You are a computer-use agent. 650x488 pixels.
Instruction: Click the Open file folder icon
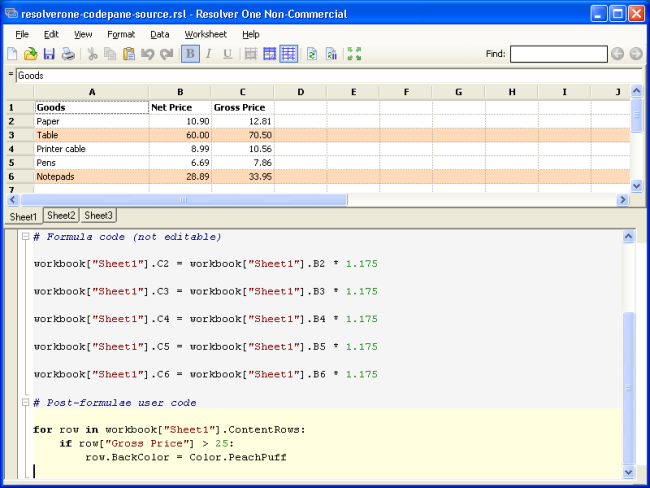(31, 54)
